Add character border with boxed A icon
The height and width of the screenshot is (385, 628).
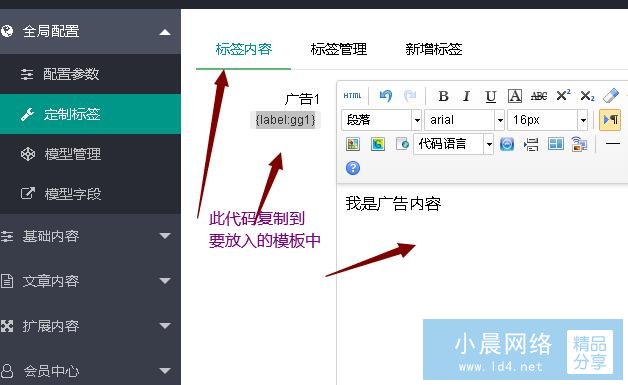(x=515, y=96)
